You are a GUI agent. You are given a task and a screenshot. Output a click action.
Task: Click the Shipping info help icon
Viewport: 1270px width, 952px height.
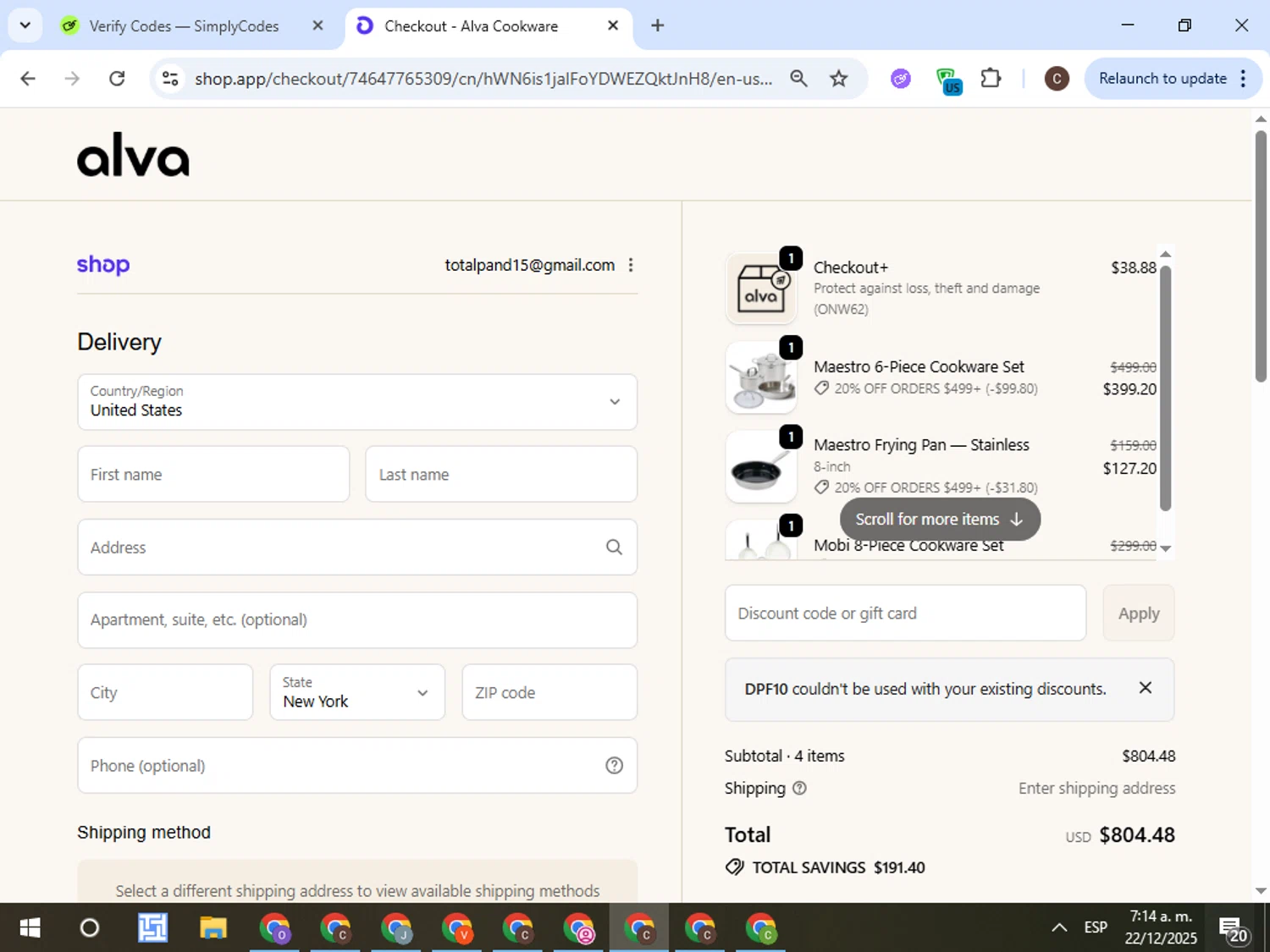(799, 788)
